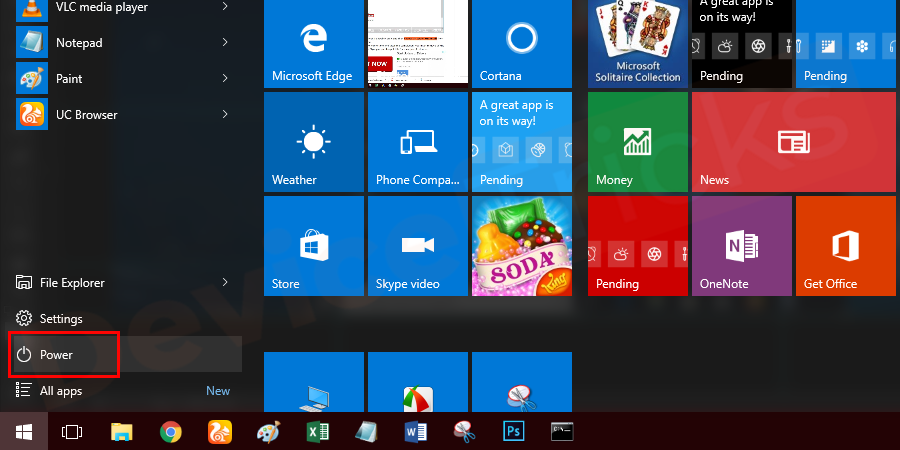Open the Microsoft Edge tile

tap(314, 44)
